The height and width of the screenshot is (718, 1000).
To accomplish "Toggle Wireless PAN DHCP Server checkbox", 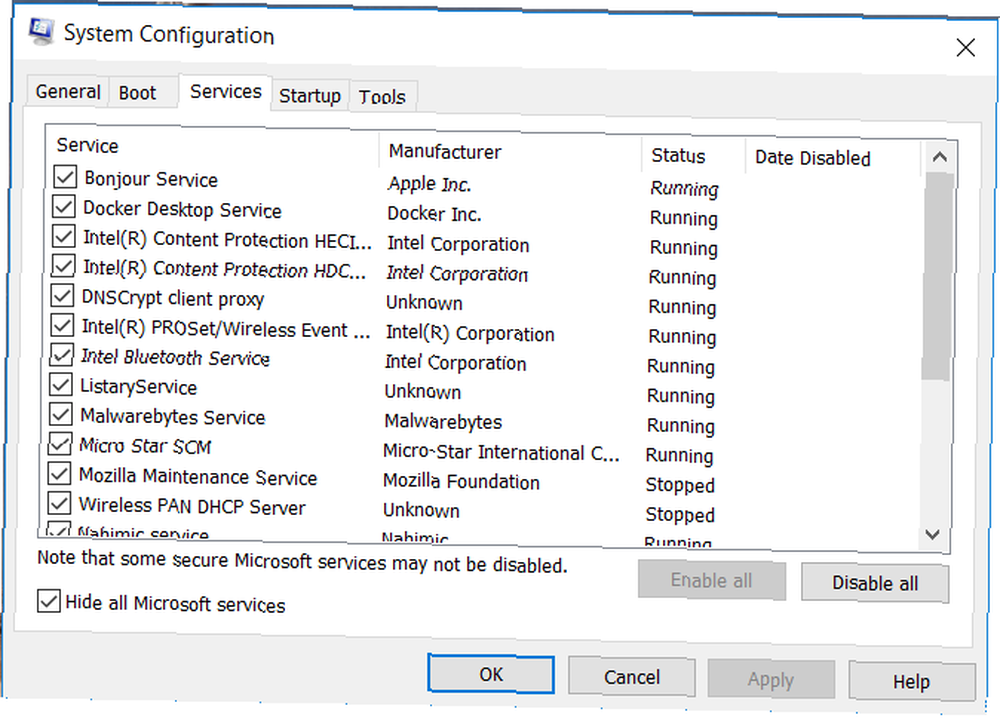I will [x=59, y=503].
